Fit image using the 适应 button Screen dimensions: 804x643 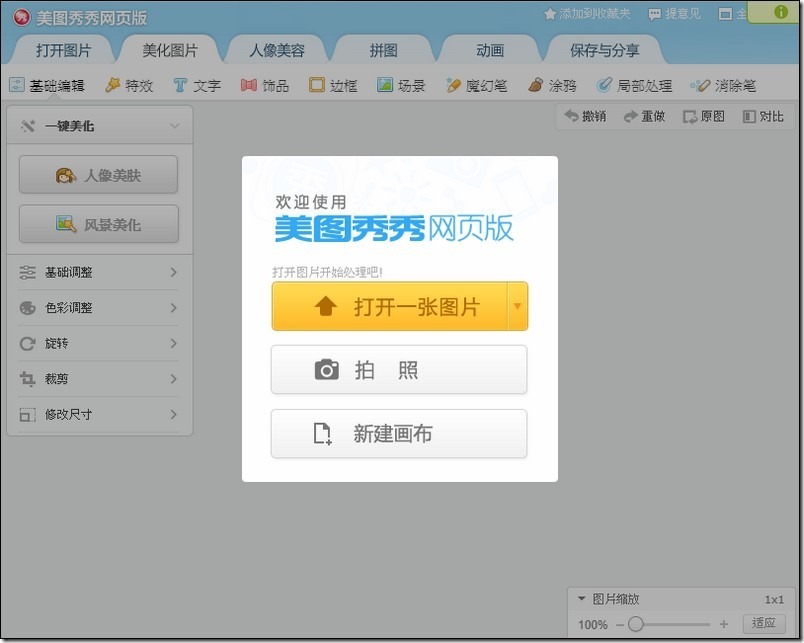click(763, 623)
